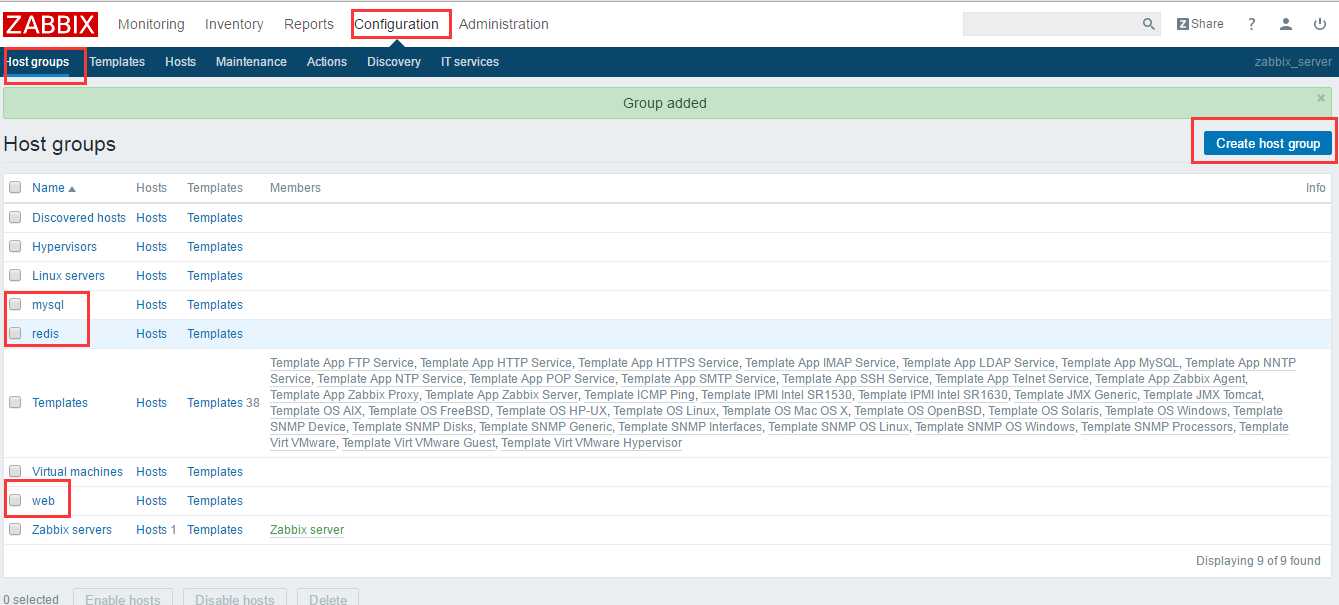The height and width of the screenshot is (605, 1339).
Task: Click the Enable hosts button
Action: [x=123, y=599]
